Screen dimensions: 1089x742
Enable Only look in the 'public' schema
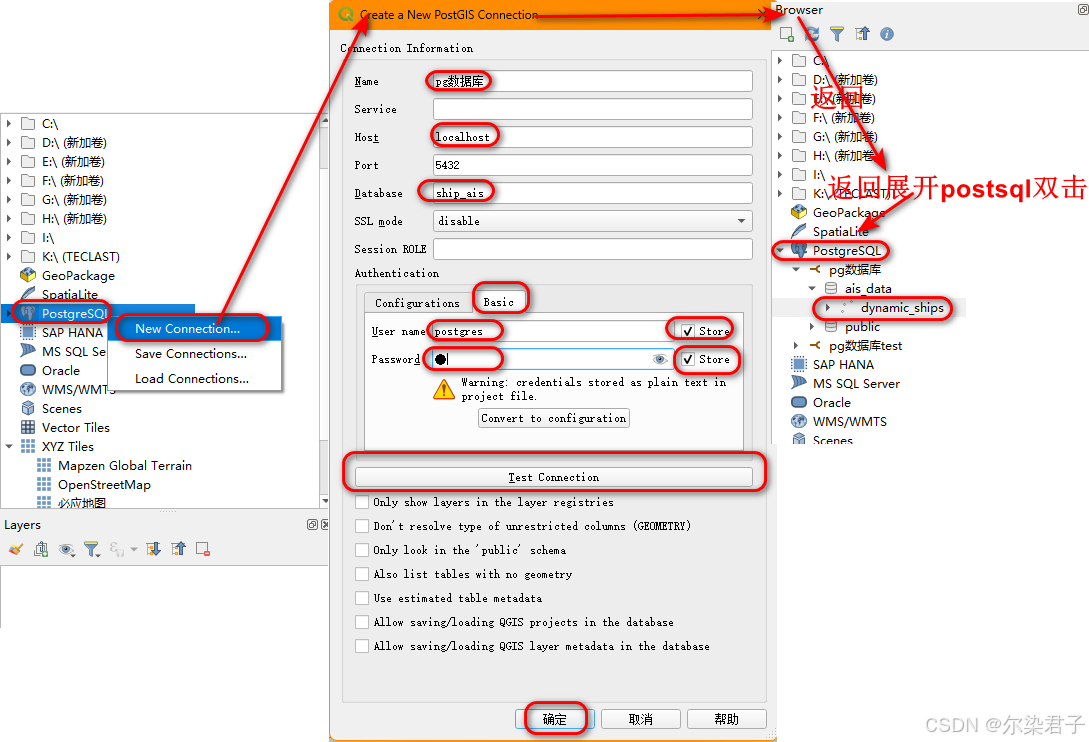point(362,550)
